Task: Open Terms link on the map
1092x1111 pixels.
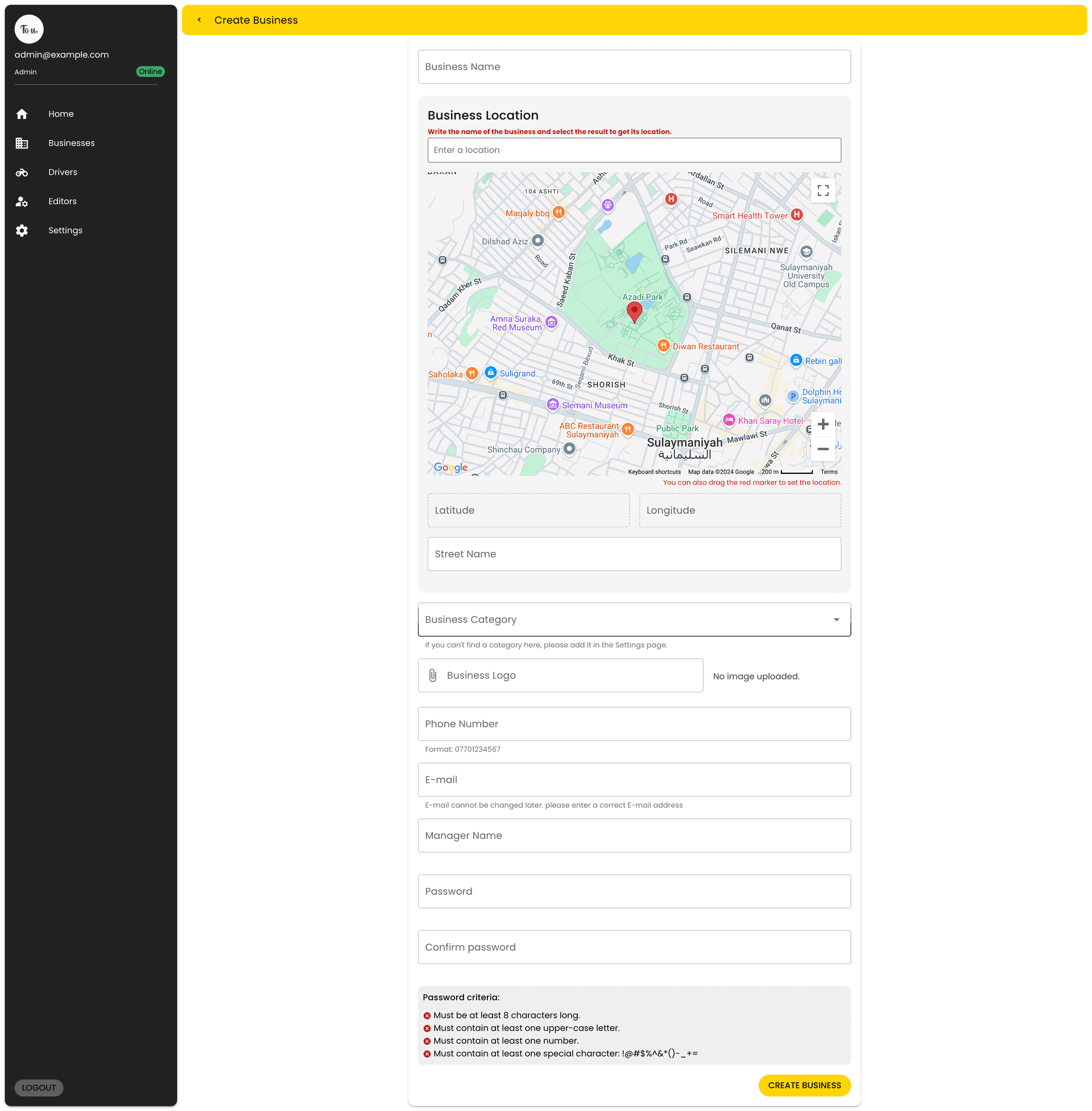Action: [828, 472]
